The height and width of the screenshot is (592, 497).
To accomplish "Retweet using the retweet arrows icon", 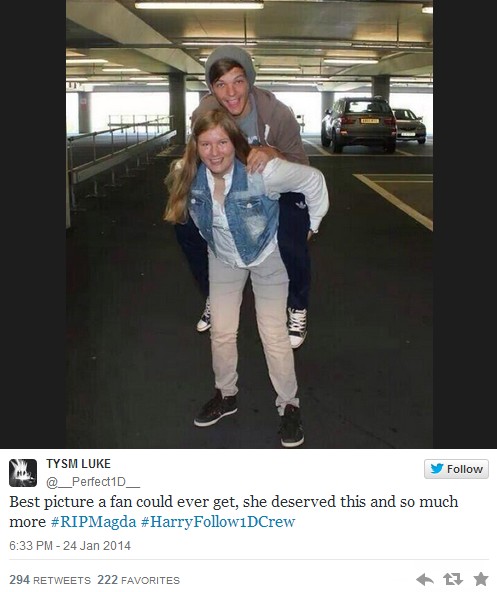I will 452,579.
